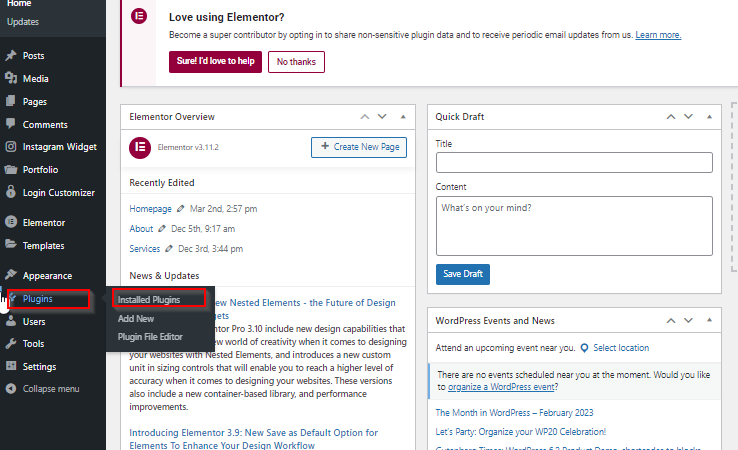Screen dimensions: 738x450
Task: Click the What's on your mind content box
Action: click(x=574, y=226)
